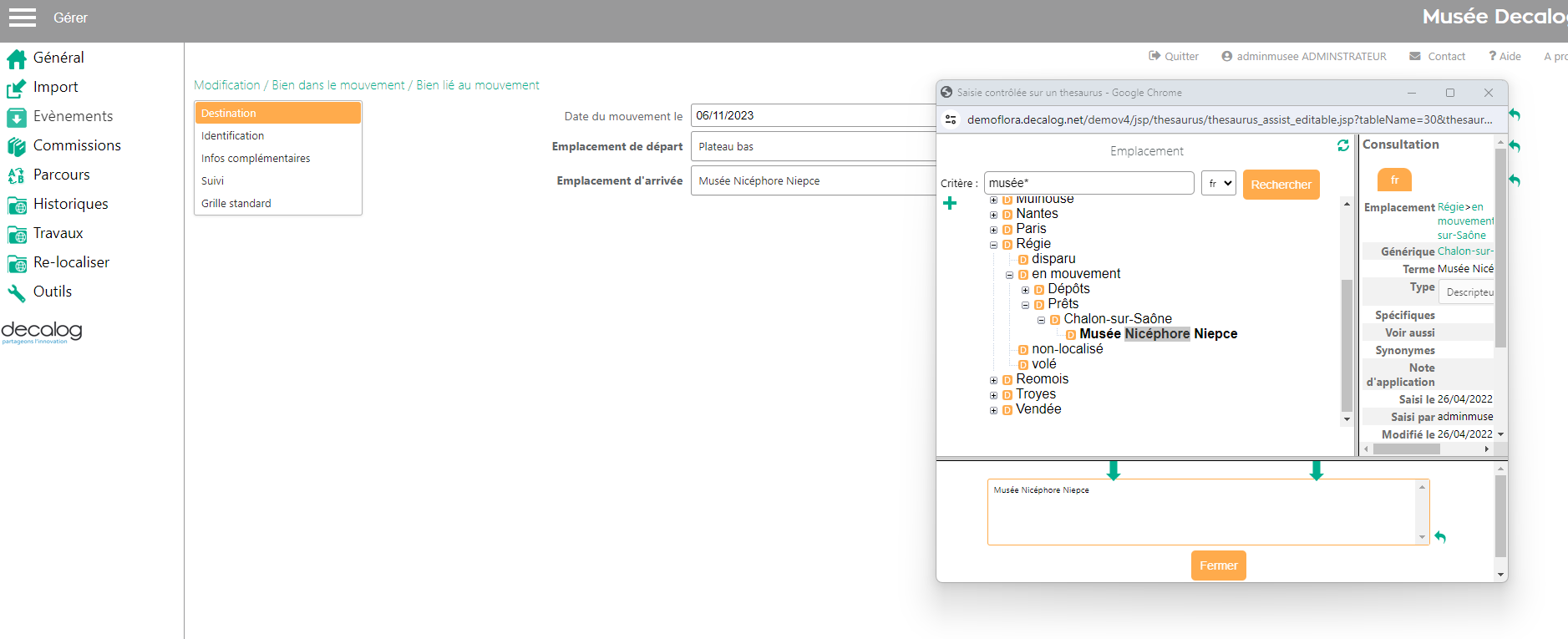Image resolution: width=1568 pixels, height=639 pixels.
Task: Click the Import icon in the sidebar
Action: click(x=17, y=88)
